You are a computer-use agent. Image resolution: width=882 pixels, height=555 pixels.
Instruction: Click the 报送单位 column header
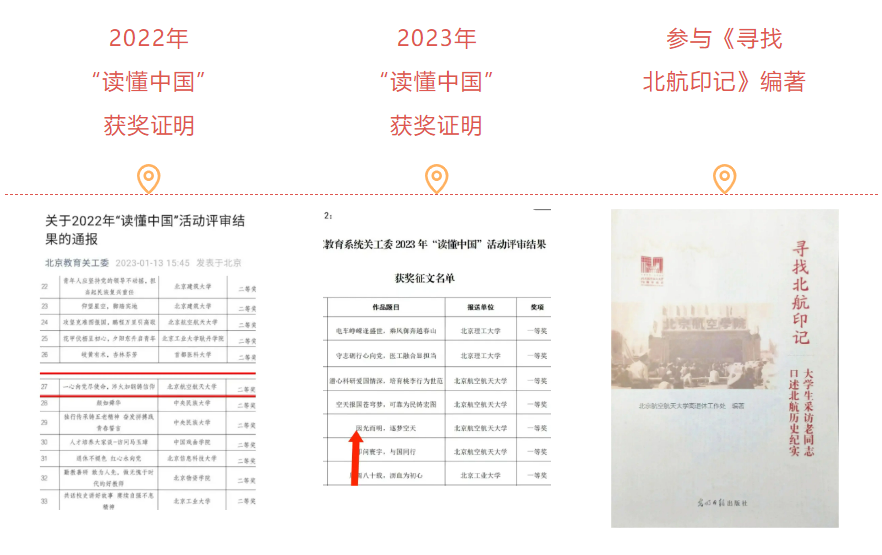click(484, 308)
